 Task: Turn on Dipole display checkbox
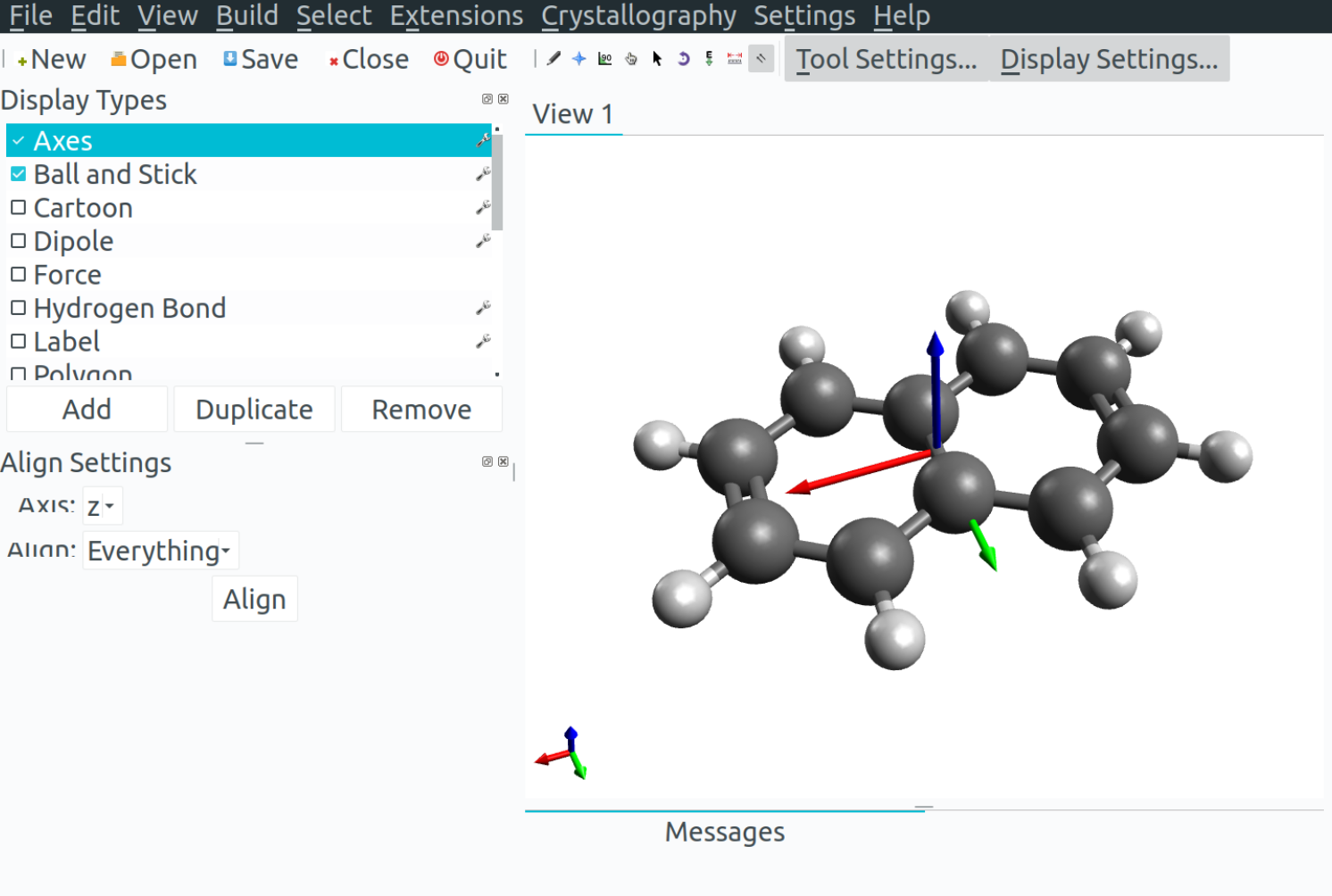coord(18,241)
